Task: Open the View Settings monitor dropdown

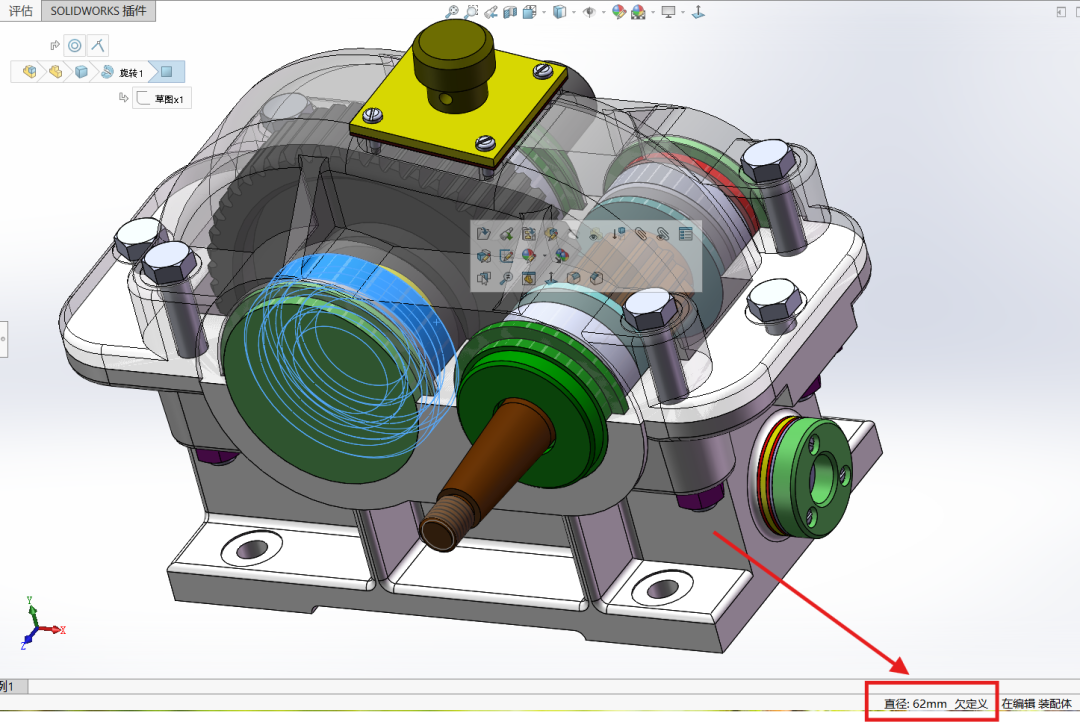Action: [x=681, y=12]
